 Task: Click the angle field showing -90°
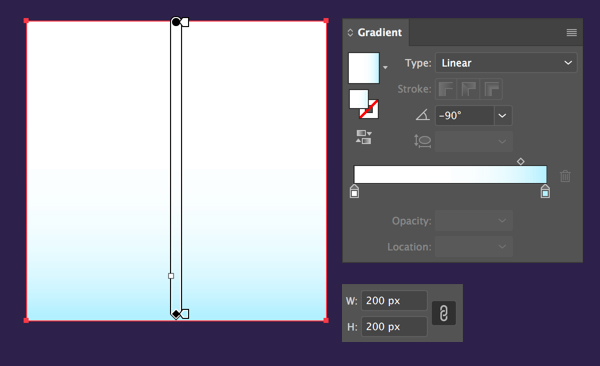click(464, 115)
